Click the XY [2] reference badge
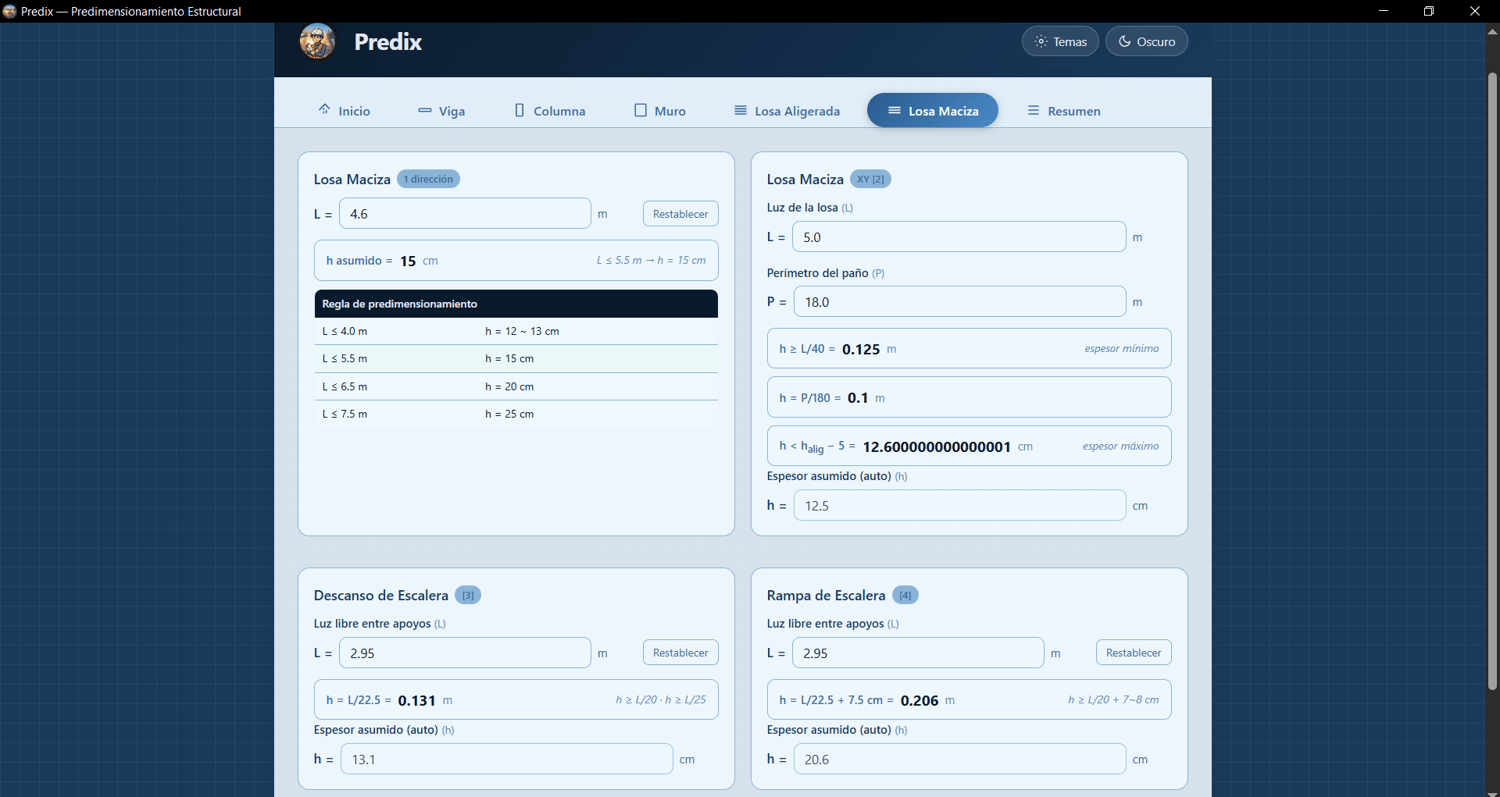 [870, 179]
